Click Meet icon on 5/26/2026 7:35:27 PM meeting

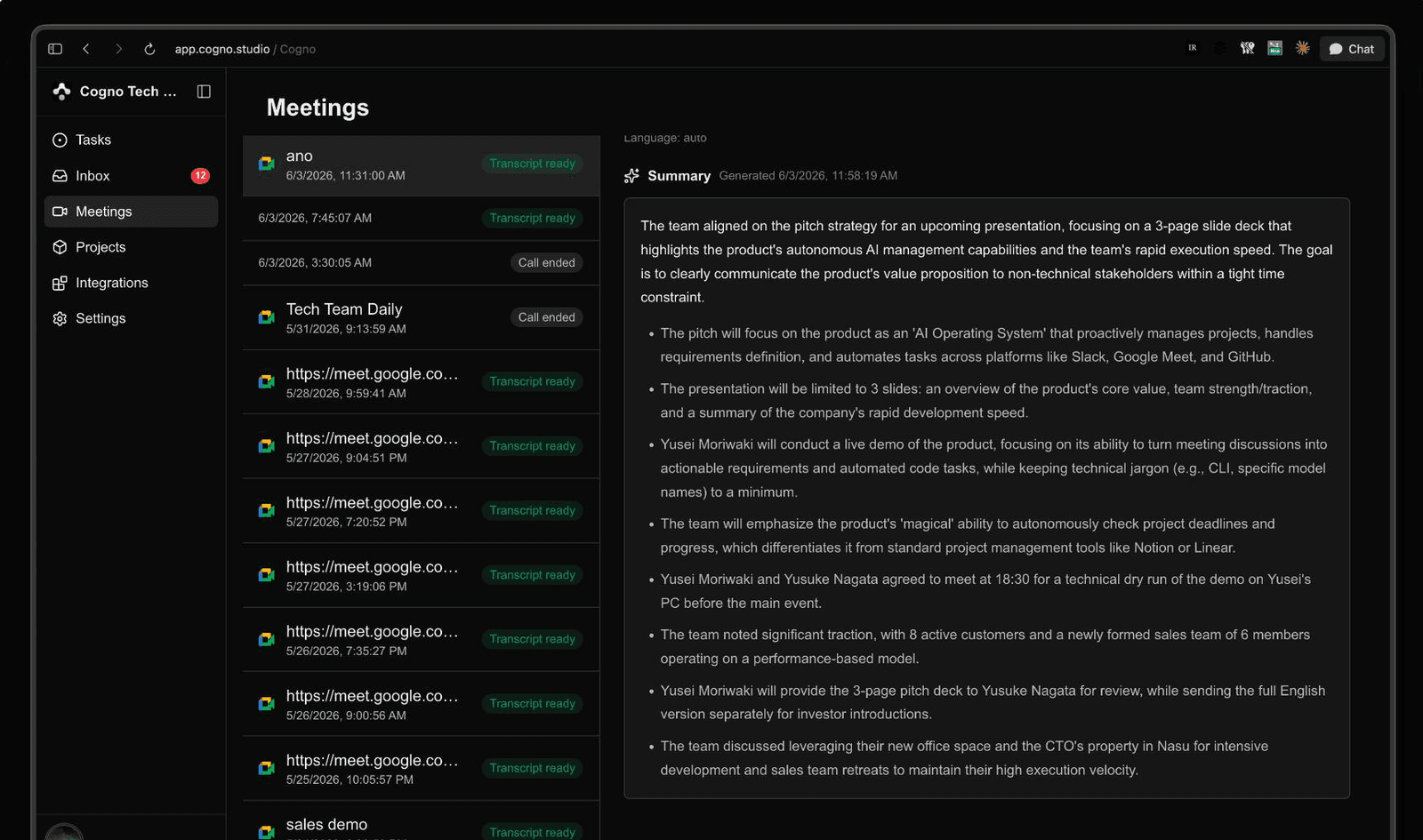(266, 639)
